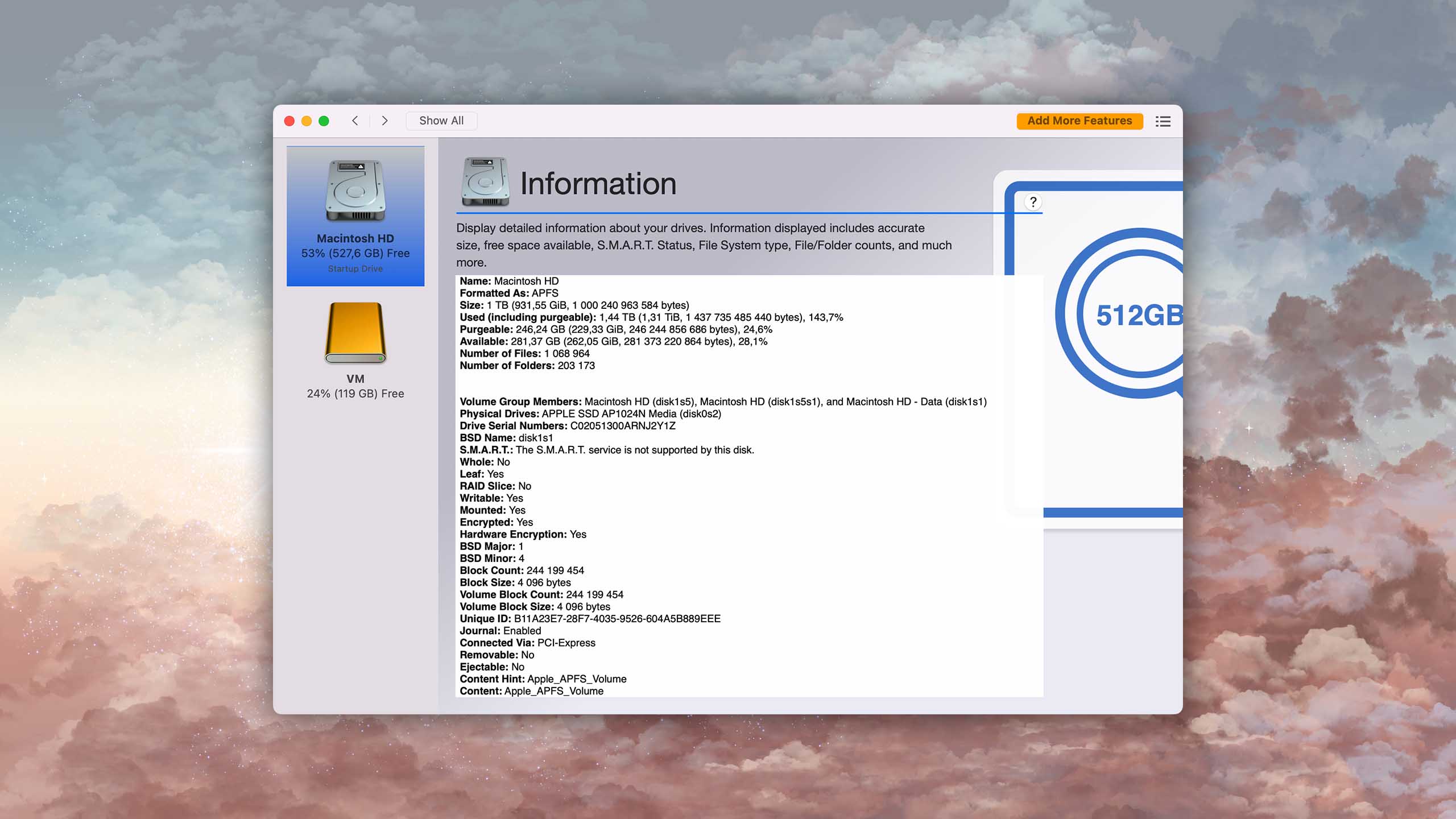Click the Size: 1 TB line
The width and height of the screenshot is (1456, 819).
click(574, 305)
